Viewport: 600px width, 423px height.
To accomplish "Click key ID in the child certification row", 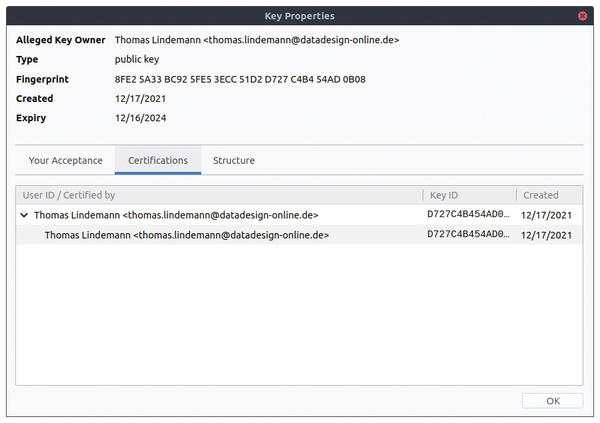I will (468, 234).
